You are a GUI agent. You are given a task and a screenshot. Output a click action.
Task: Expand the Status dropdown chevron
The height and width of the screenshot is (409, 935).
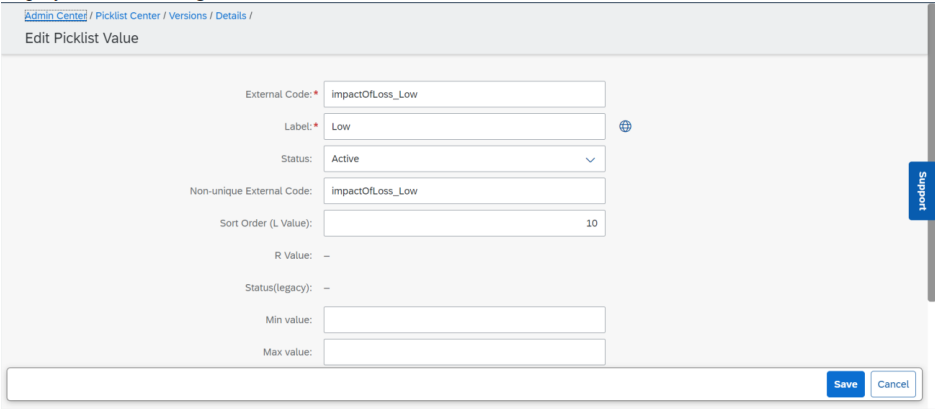click(590, 160)
